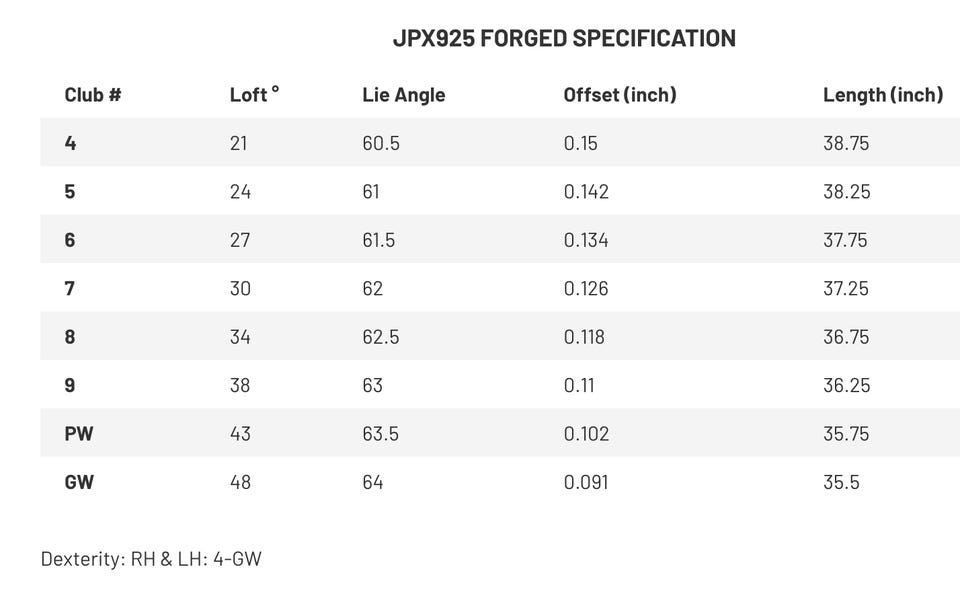This screenshot has width=960, height=600.
Task: Click length value 38.75 for club 4
Action: (x=846, y=143)
